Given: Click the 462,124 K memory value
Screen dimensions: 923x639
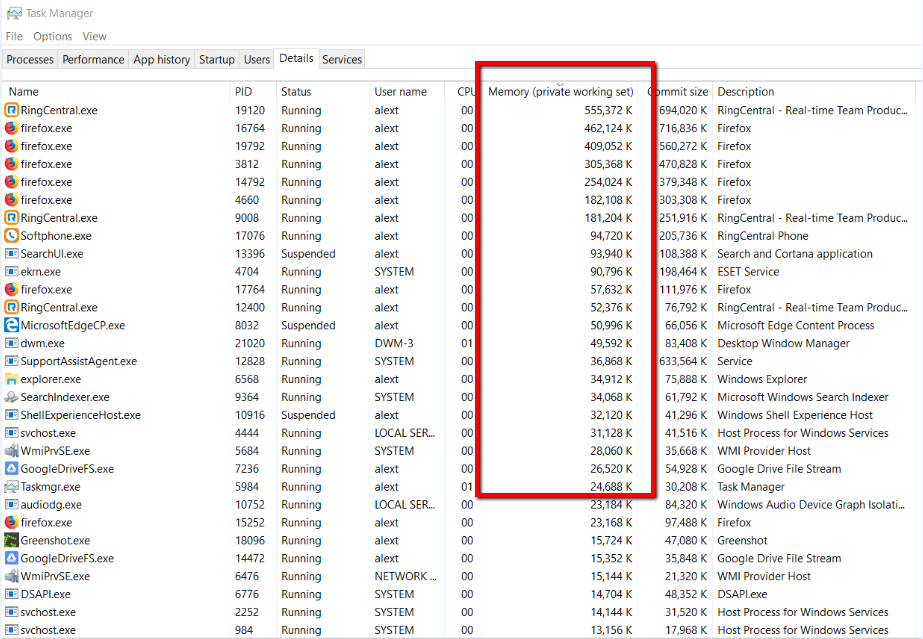Looking at the screenshot, I should pos(608,128).
